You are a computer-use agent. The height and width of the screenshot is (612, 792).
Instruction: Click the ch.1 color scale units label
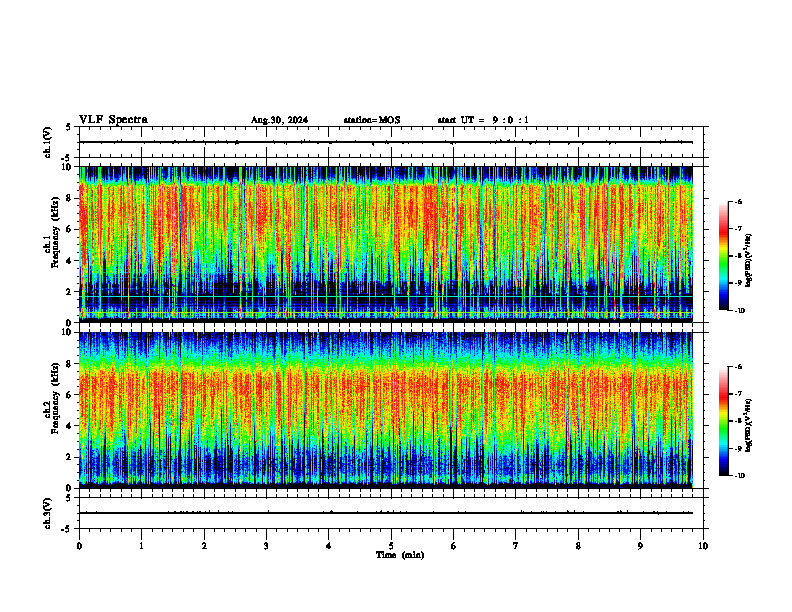(x=749, y=260)
